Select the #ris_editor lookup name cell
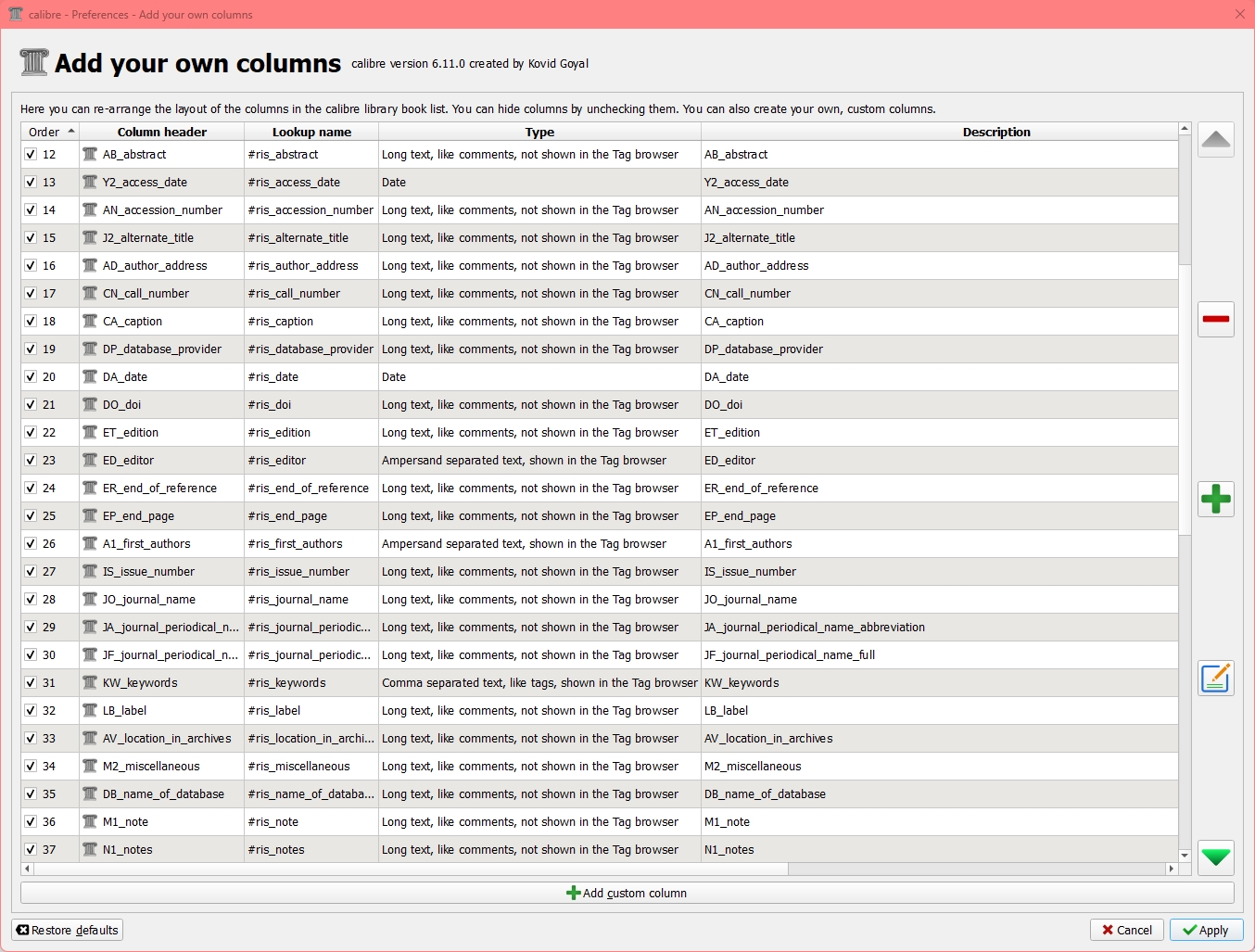This screenshot has width=1255, height=952. [311, 461]
